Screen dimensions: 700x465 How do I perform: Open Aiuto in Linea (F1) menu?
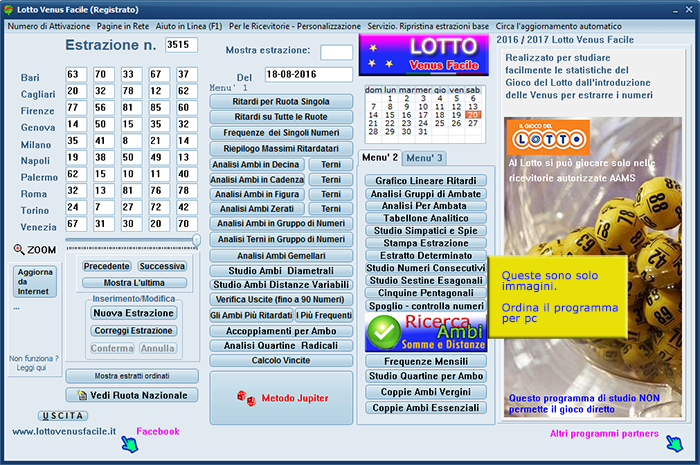189,26
